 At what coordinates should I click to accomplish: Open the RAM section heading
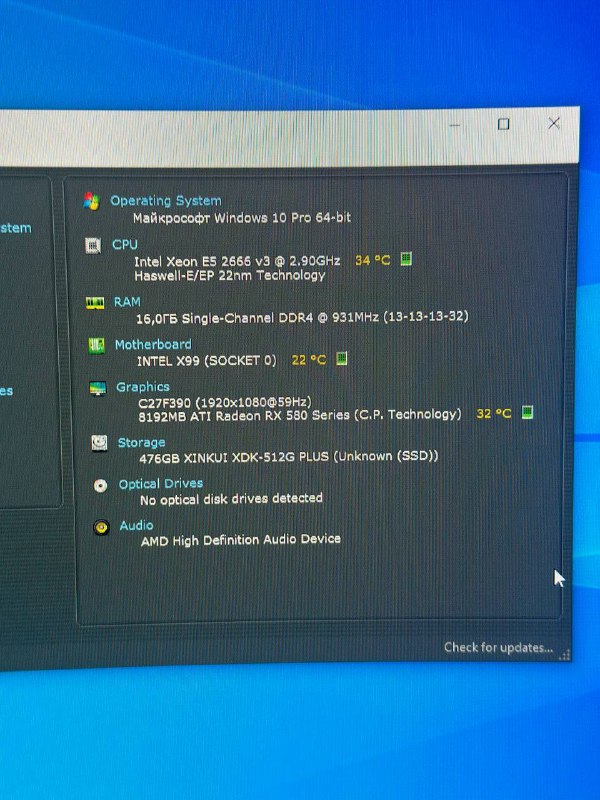point(127,302)
